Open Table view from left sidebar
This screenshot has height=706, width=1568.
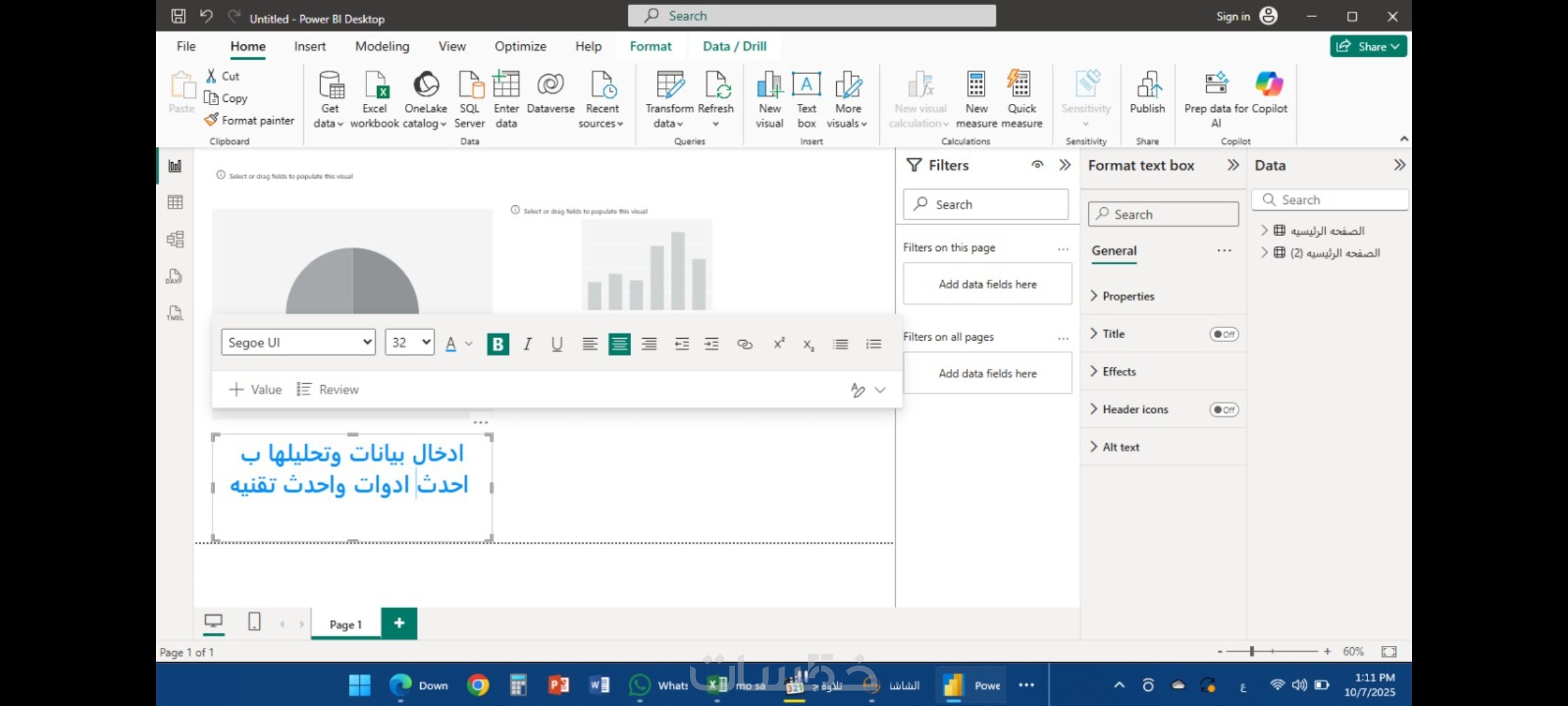click(175, 202)
